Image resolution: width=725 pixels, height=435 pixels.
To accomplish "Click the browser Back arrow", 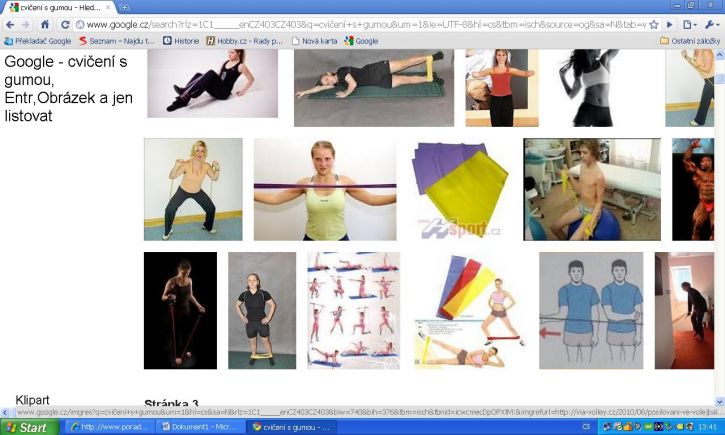I will tap(10, 25).
